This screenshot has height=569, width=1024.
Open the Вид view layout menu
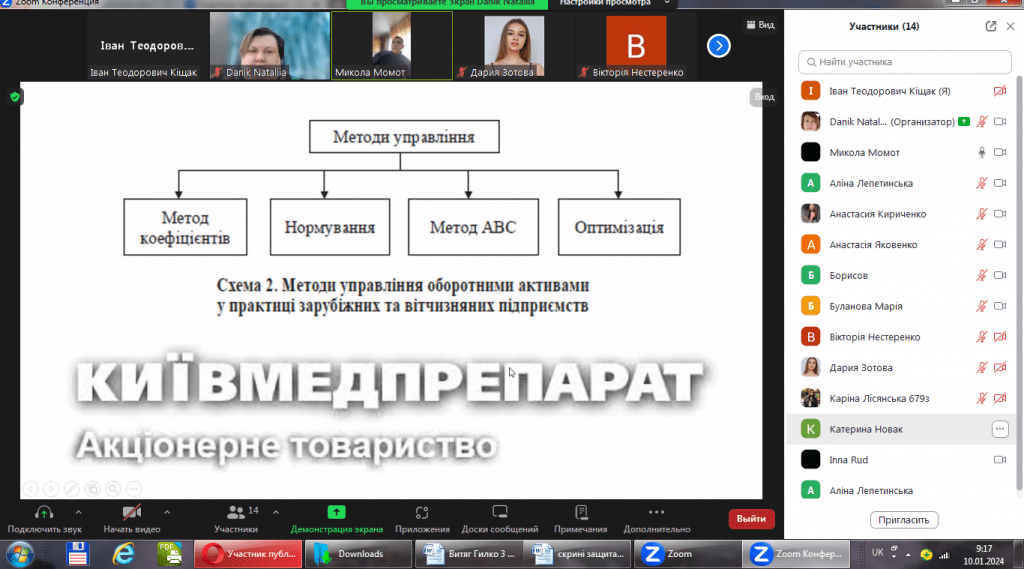click(x=760, y=25)
